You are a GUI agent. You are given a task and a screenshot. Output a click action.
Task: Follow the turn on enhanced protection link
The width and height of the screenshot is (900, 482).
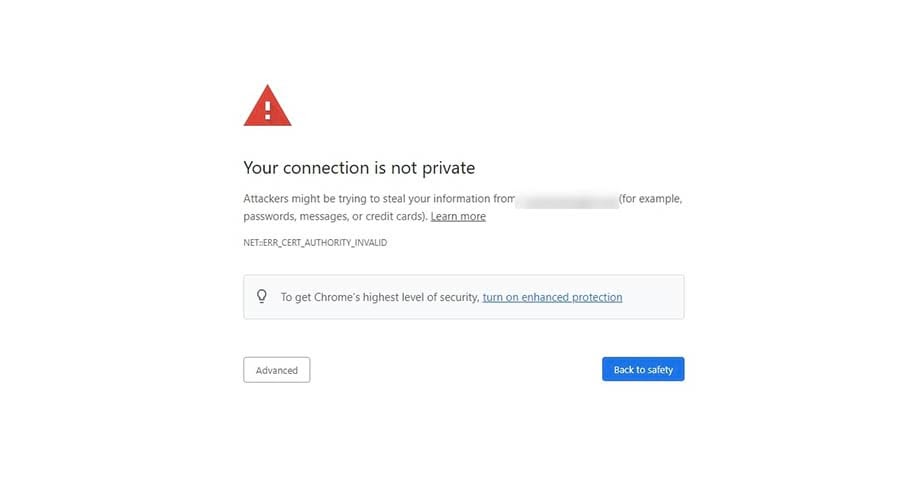pyautogui.click(x=552, y=297)
